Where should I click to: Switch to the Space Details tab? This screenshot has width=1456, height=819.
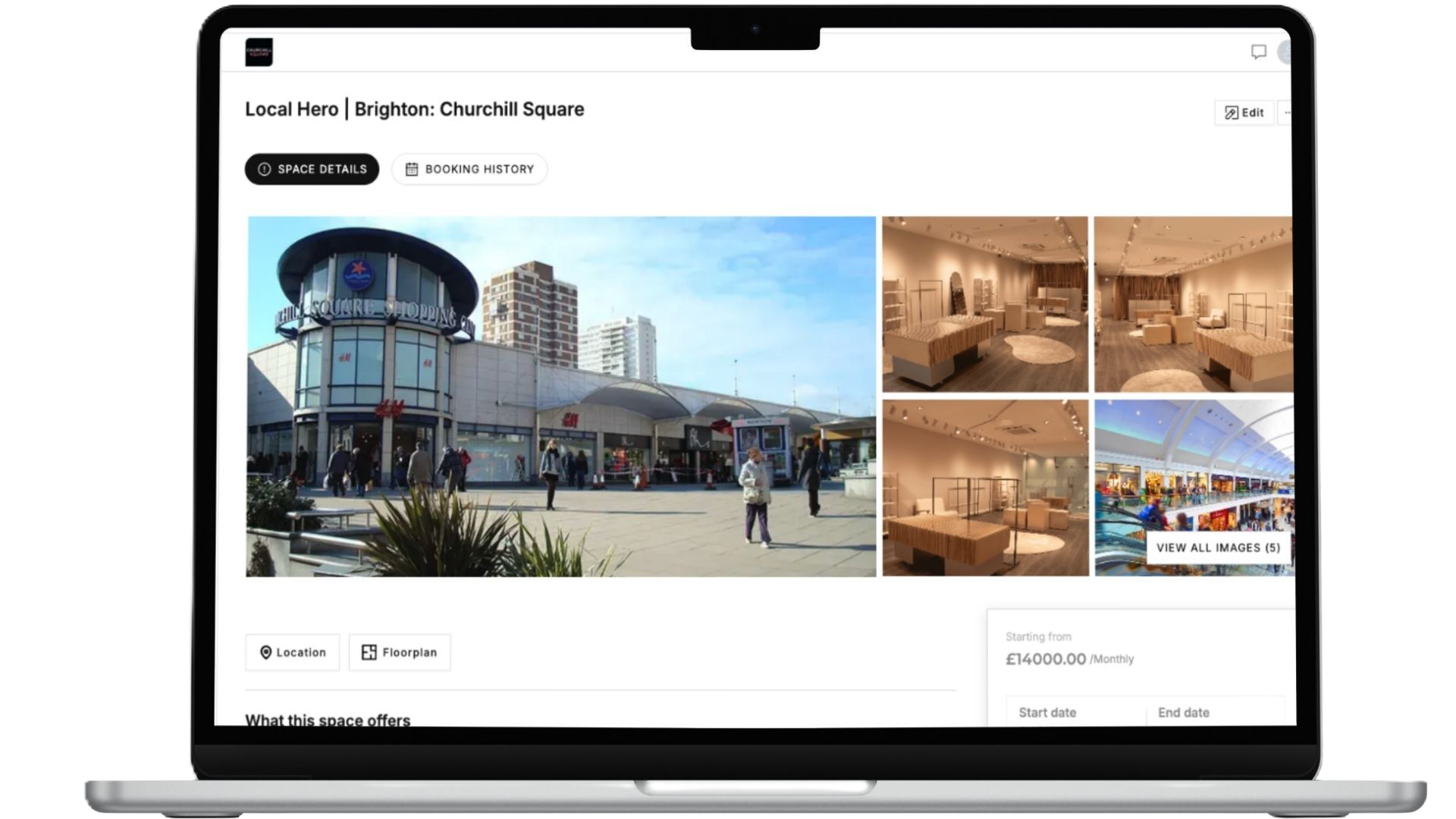(x=312, y=169)
